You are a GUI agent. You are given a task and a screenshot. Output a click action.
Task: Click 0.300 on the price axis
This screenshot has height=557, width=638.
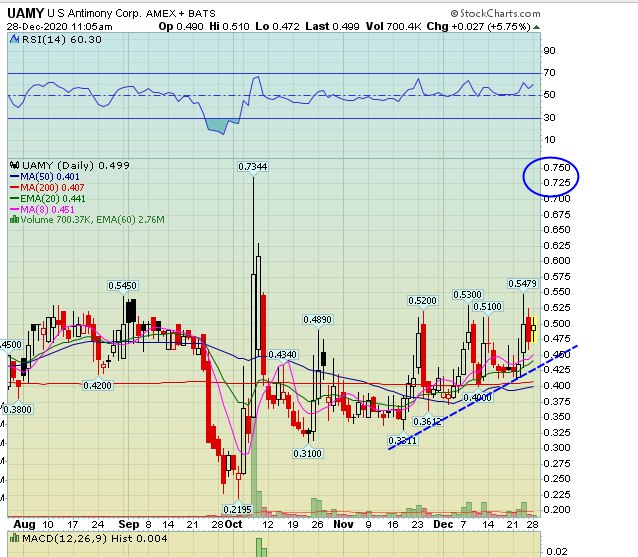[x=557, y=448]
